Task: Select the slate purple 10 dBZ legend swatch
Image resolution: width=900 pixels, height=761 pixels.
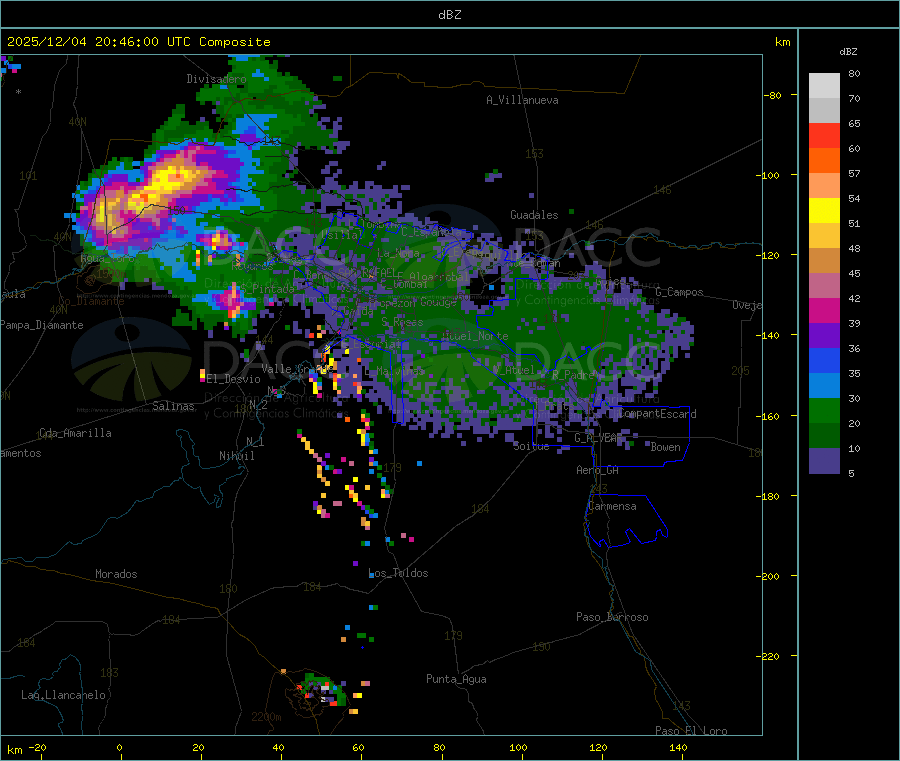Action: 824,460
